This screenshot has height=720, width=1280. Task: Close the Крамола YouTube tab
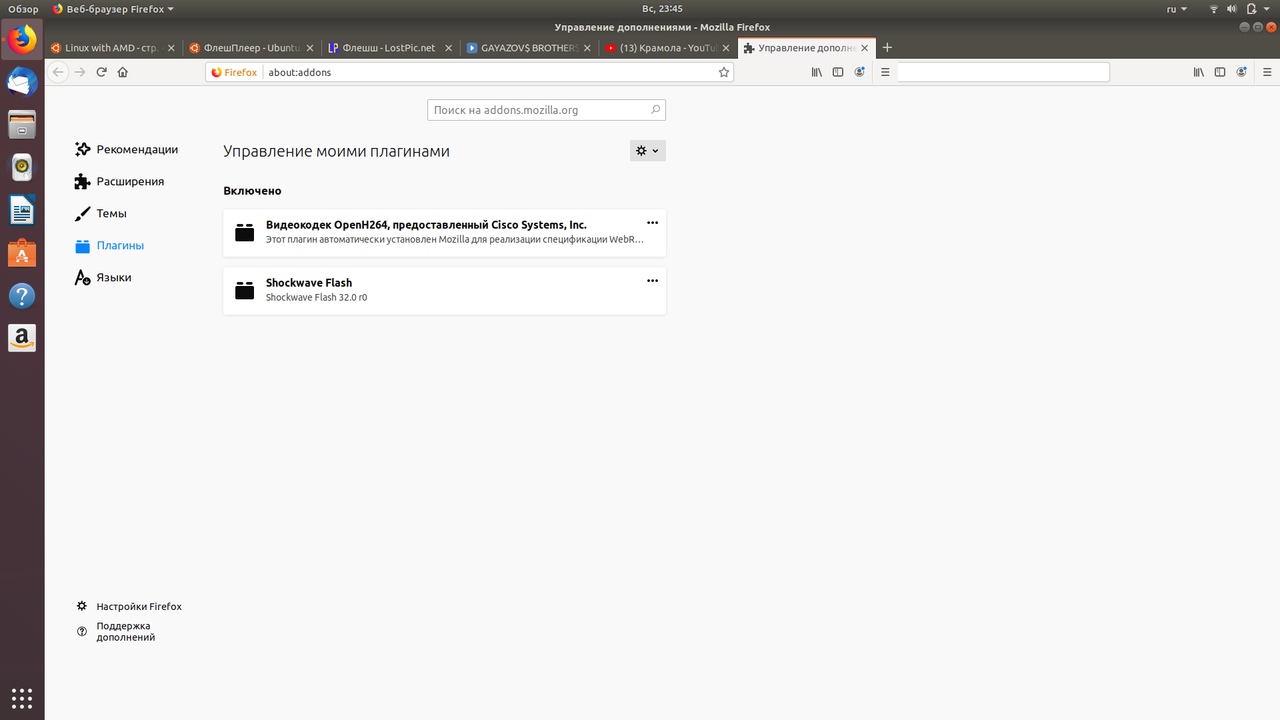click(x=726, y=48)
